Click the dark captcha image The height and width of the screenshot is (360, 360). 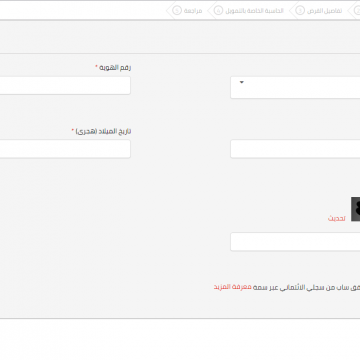356,209
